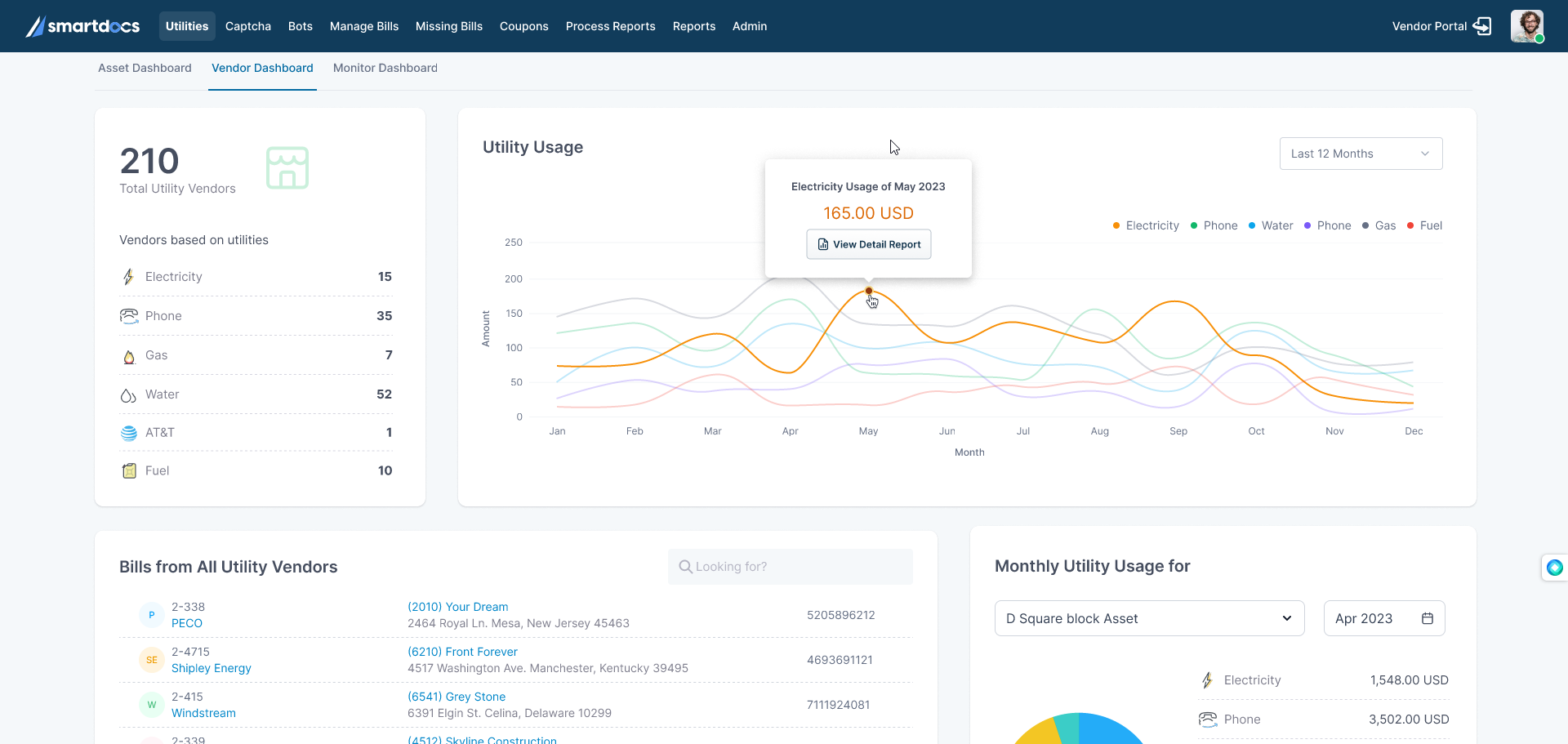Toggle the Fuel legend series

tap(1424, 225)
